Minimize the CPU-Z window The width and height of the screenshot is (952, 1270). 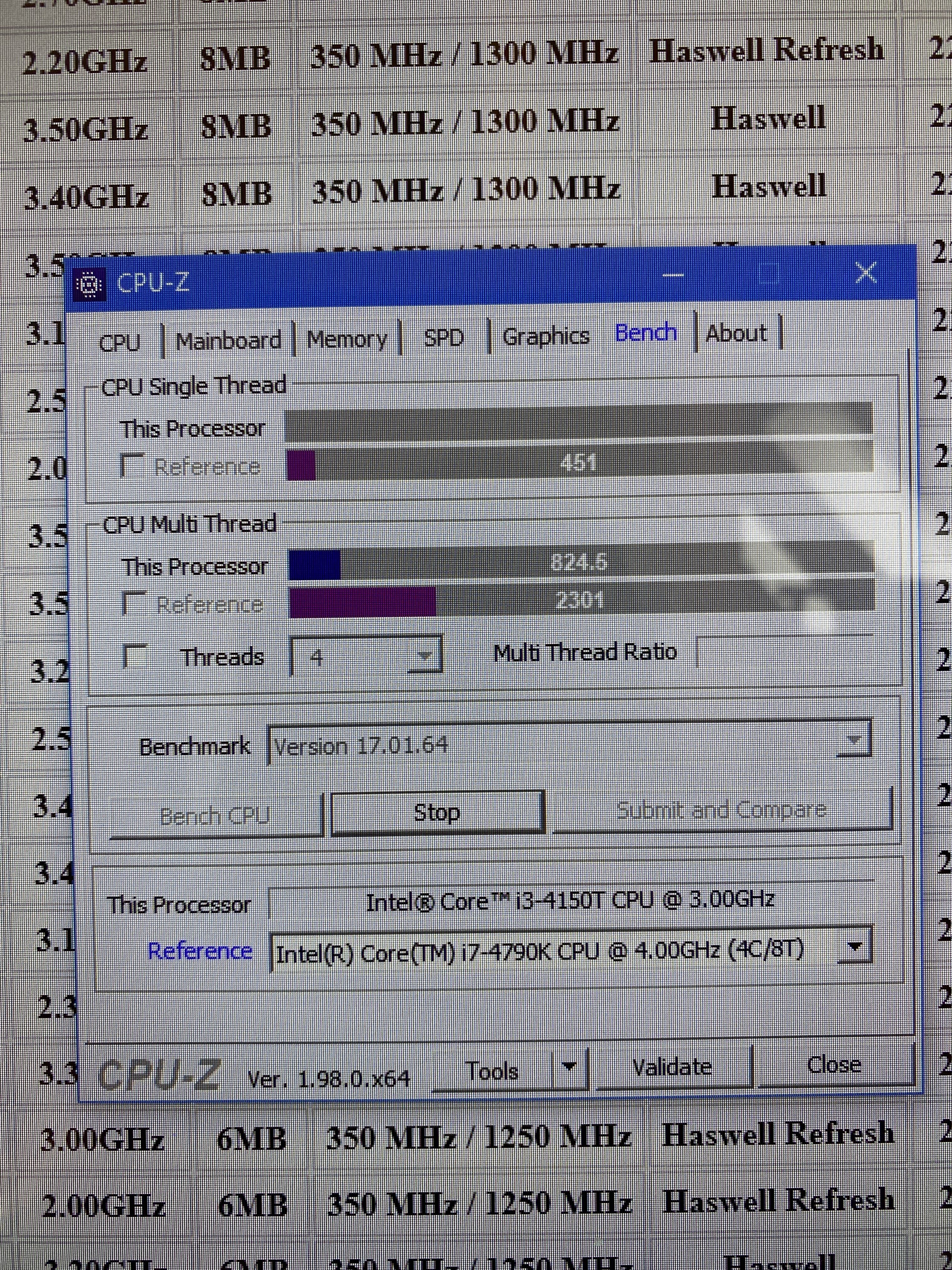tap(673, 276)
